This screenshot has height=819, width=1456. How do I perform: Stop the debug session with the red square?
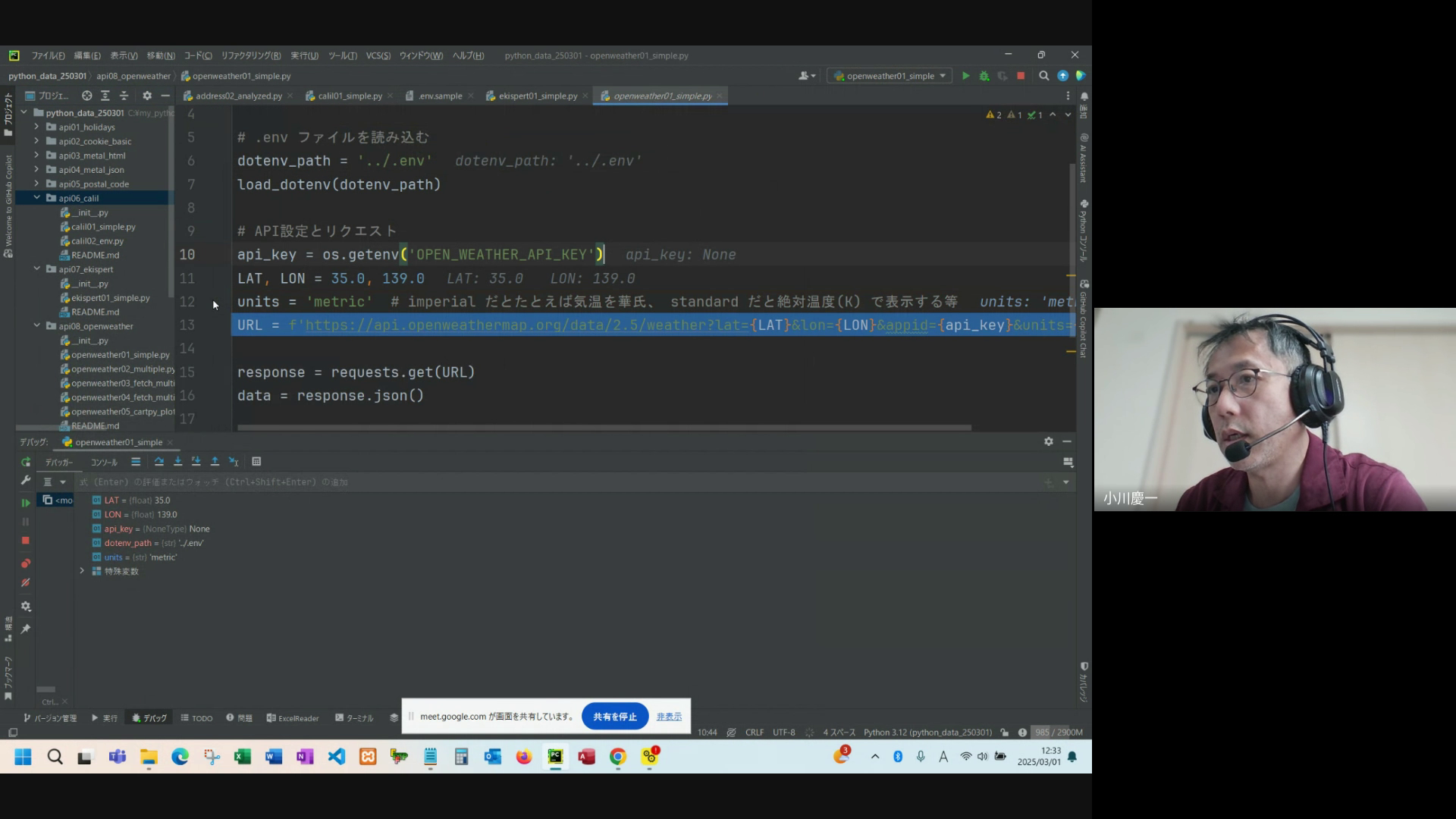[26, 541]
